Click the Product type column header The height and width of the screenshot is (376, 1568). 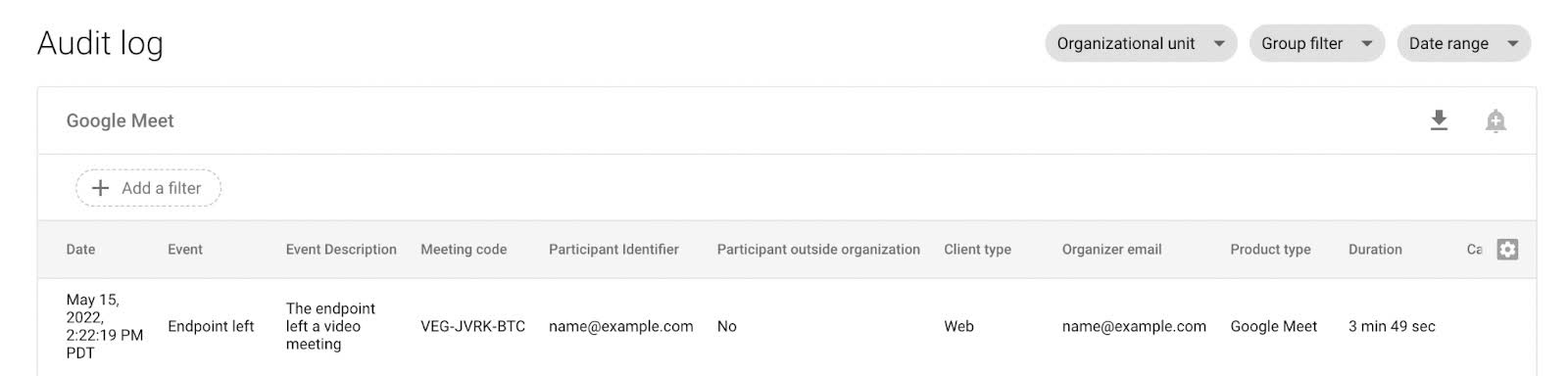[1270, 250]
